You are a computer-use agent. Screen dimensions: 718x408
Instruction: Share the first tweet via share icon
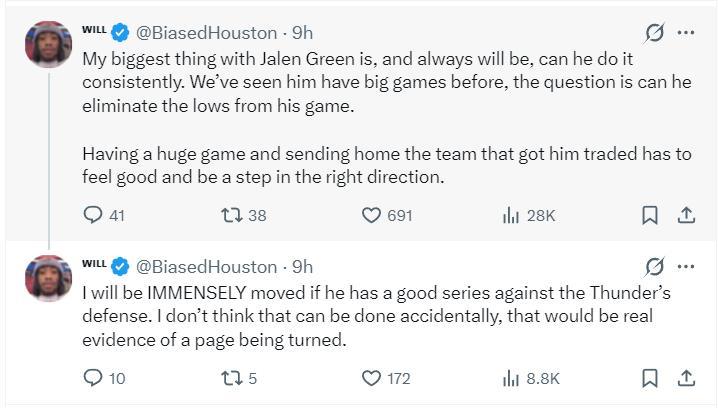coord(686,215)
